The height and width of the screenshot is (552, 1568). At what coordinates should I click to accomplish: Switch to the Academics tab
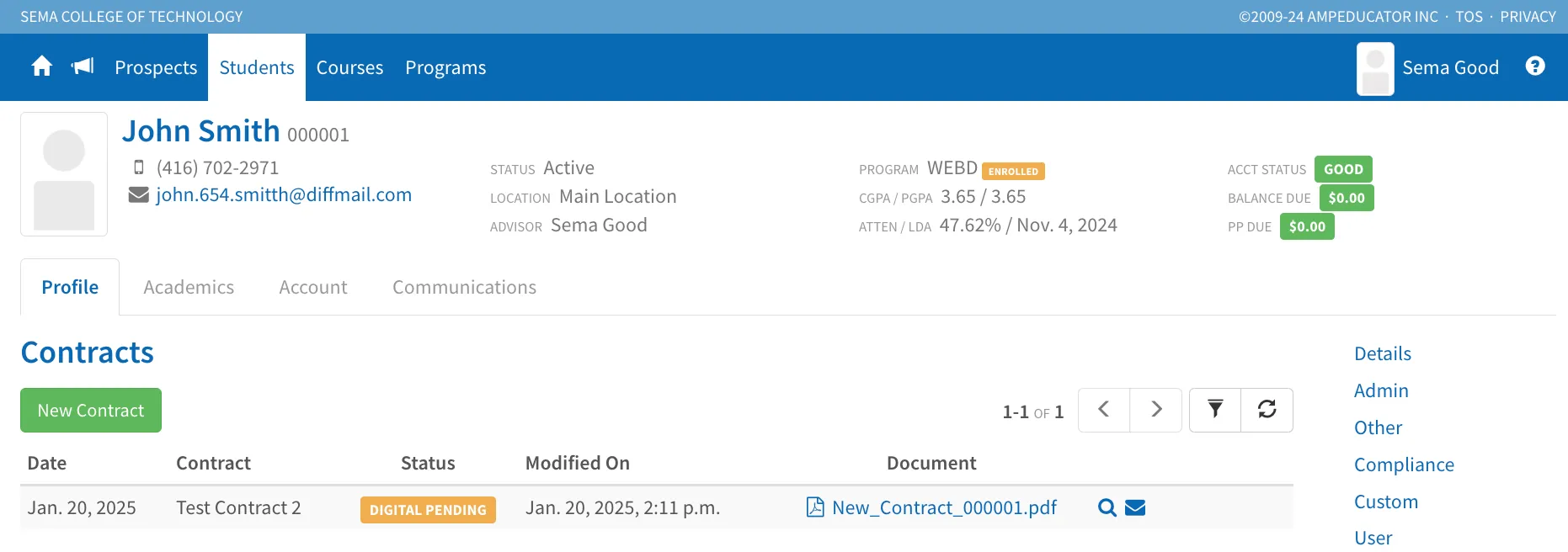click(189, 287)
